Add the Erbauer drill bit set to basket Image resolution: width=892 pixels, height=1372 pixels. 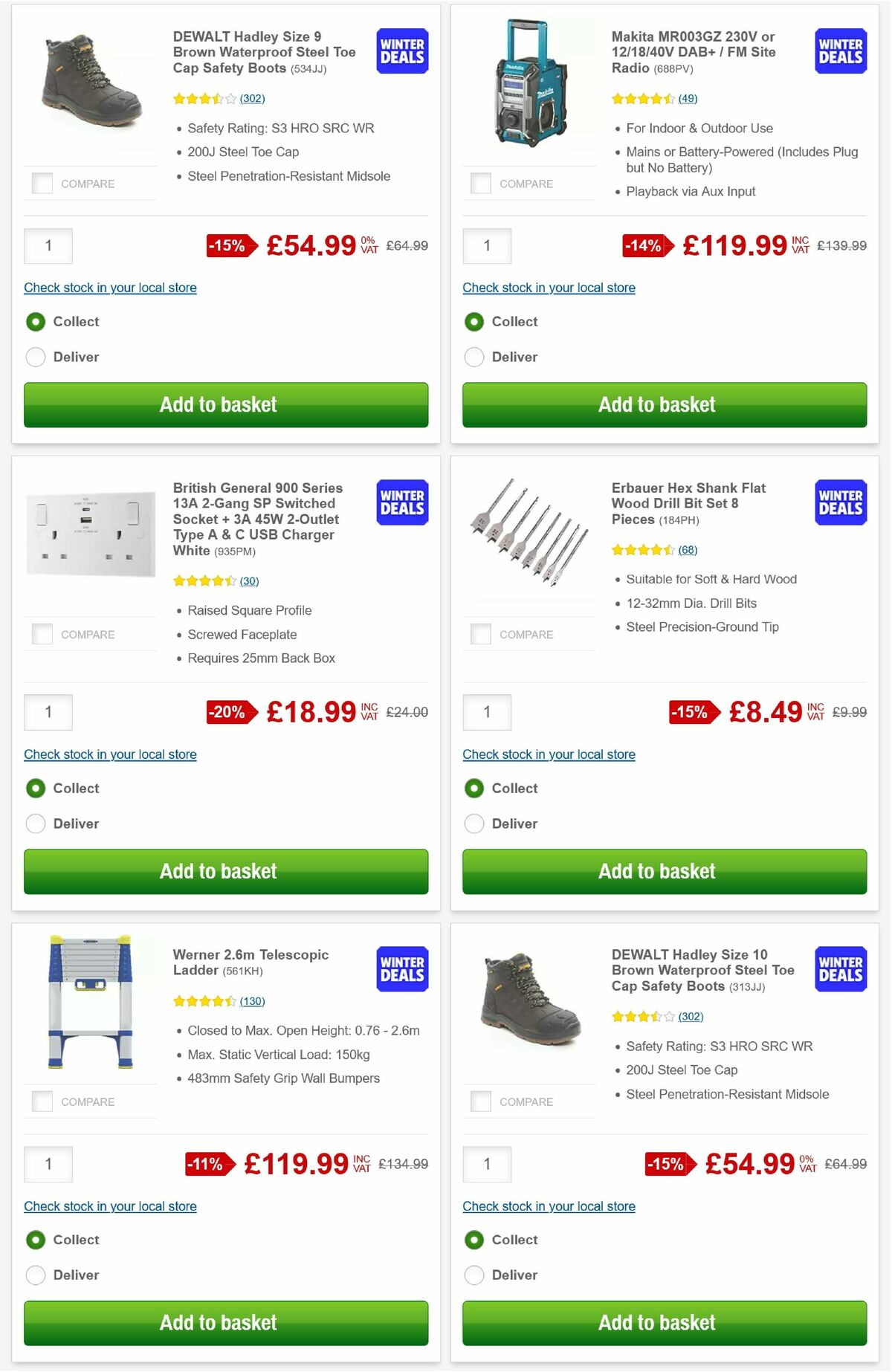(657, 871)
